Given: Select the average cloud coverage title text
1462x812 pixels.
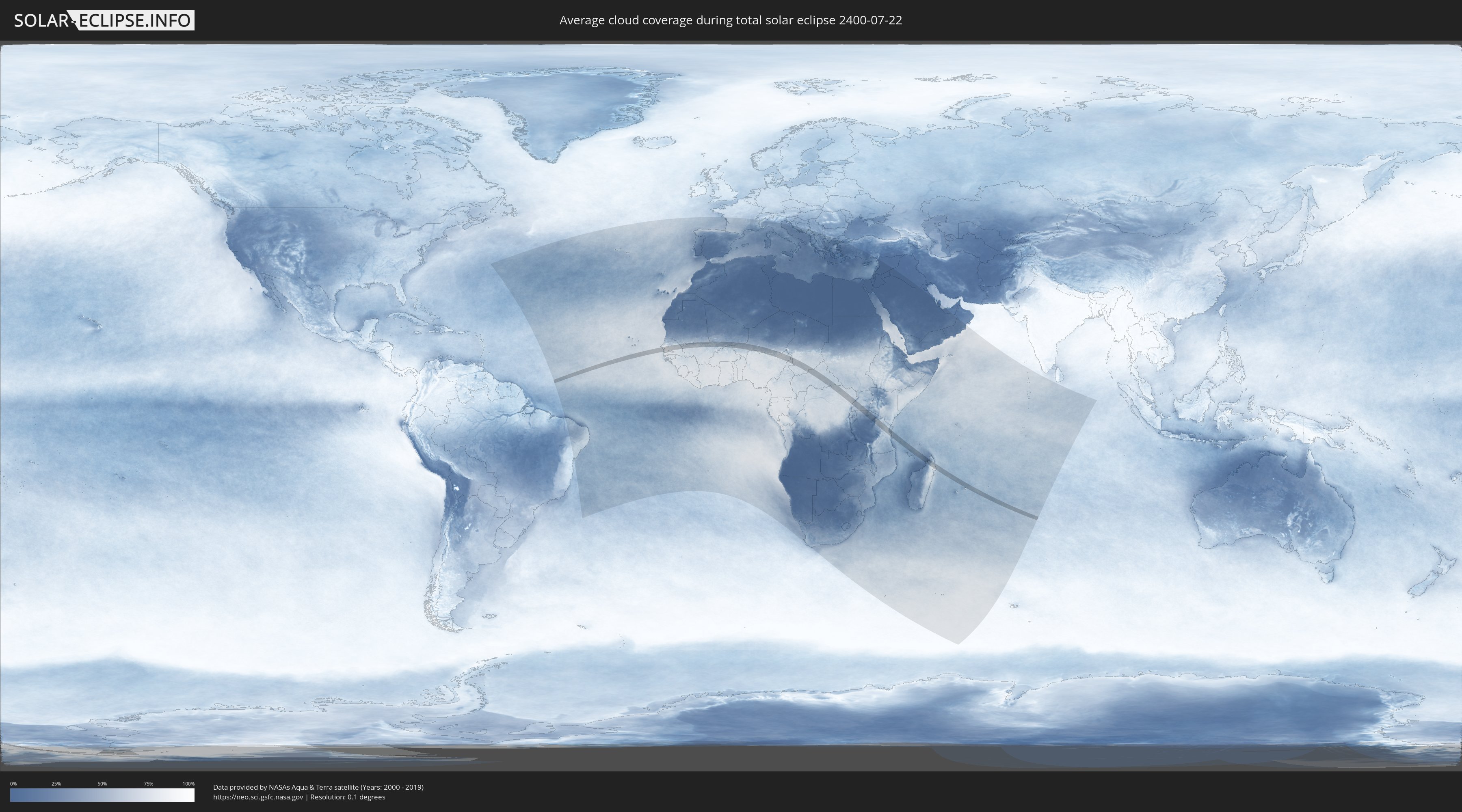Looking at the screenshot, I should (731, 20).
